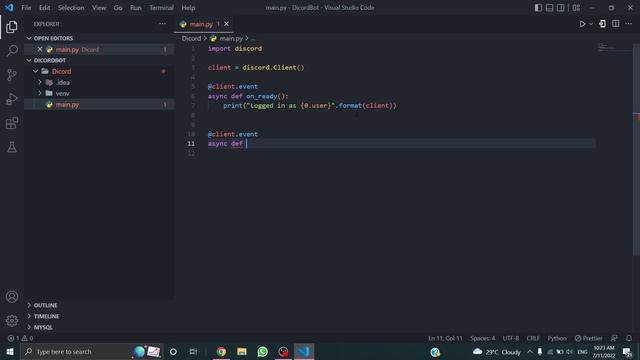The width and height of the screenshot is (640, 360).
Task: Change encoding via UTF-8 status
Action: (x=511, y=338)
